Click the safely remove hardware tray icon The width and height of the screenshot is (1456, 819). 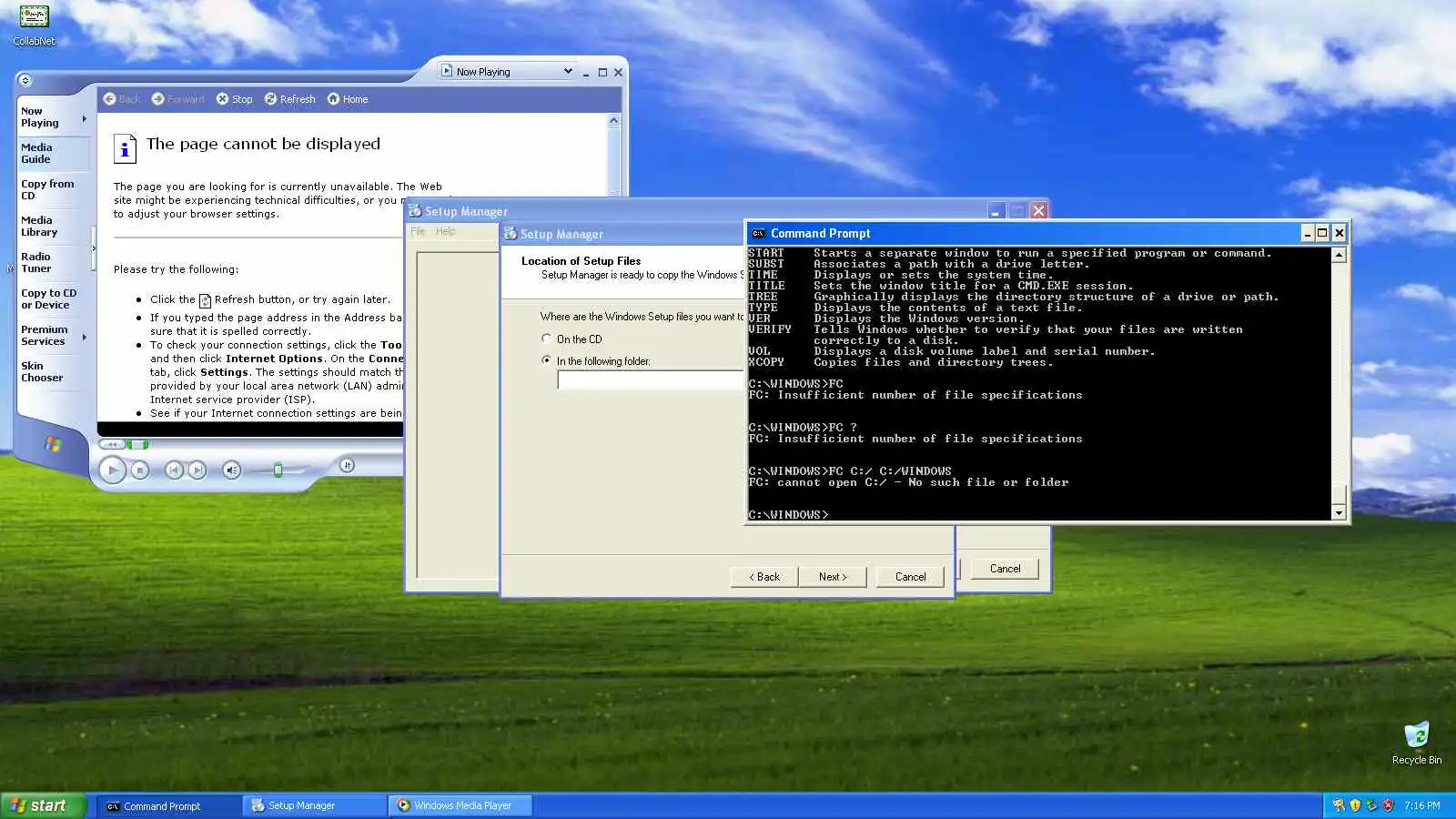[1371, 805]
